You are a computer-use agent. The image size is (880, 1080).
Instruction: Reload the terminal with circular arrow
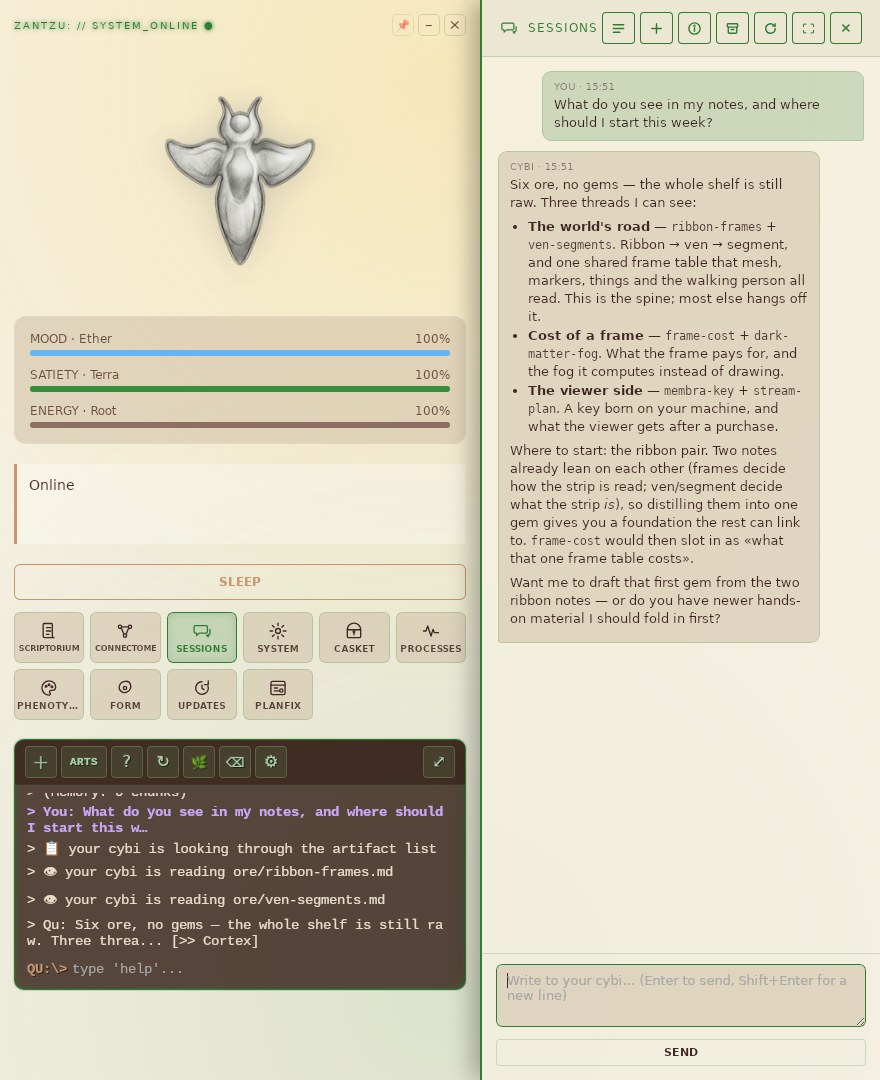pyautogui.click(x=163, y=762)
